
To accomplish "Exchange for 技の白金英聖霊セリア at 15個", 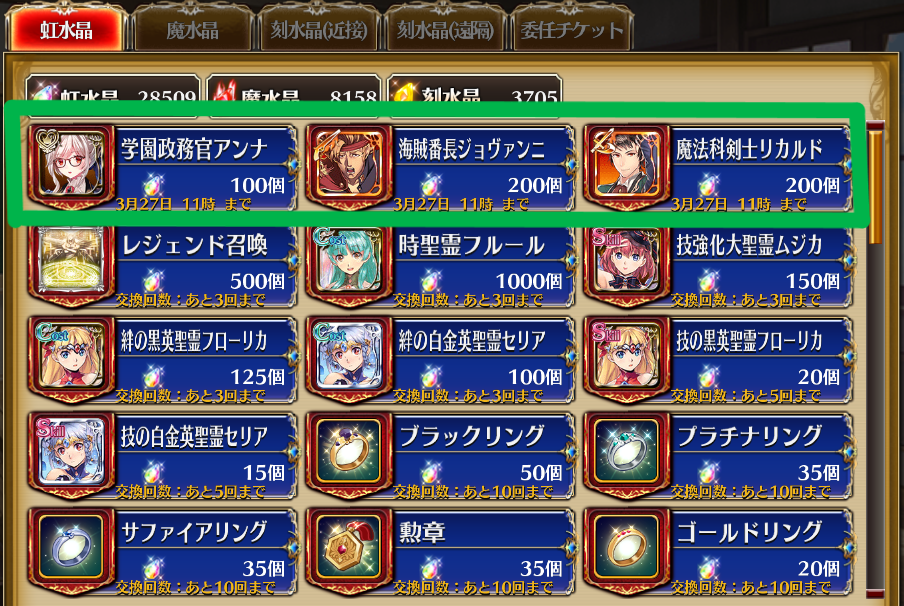I will [163, 454].
